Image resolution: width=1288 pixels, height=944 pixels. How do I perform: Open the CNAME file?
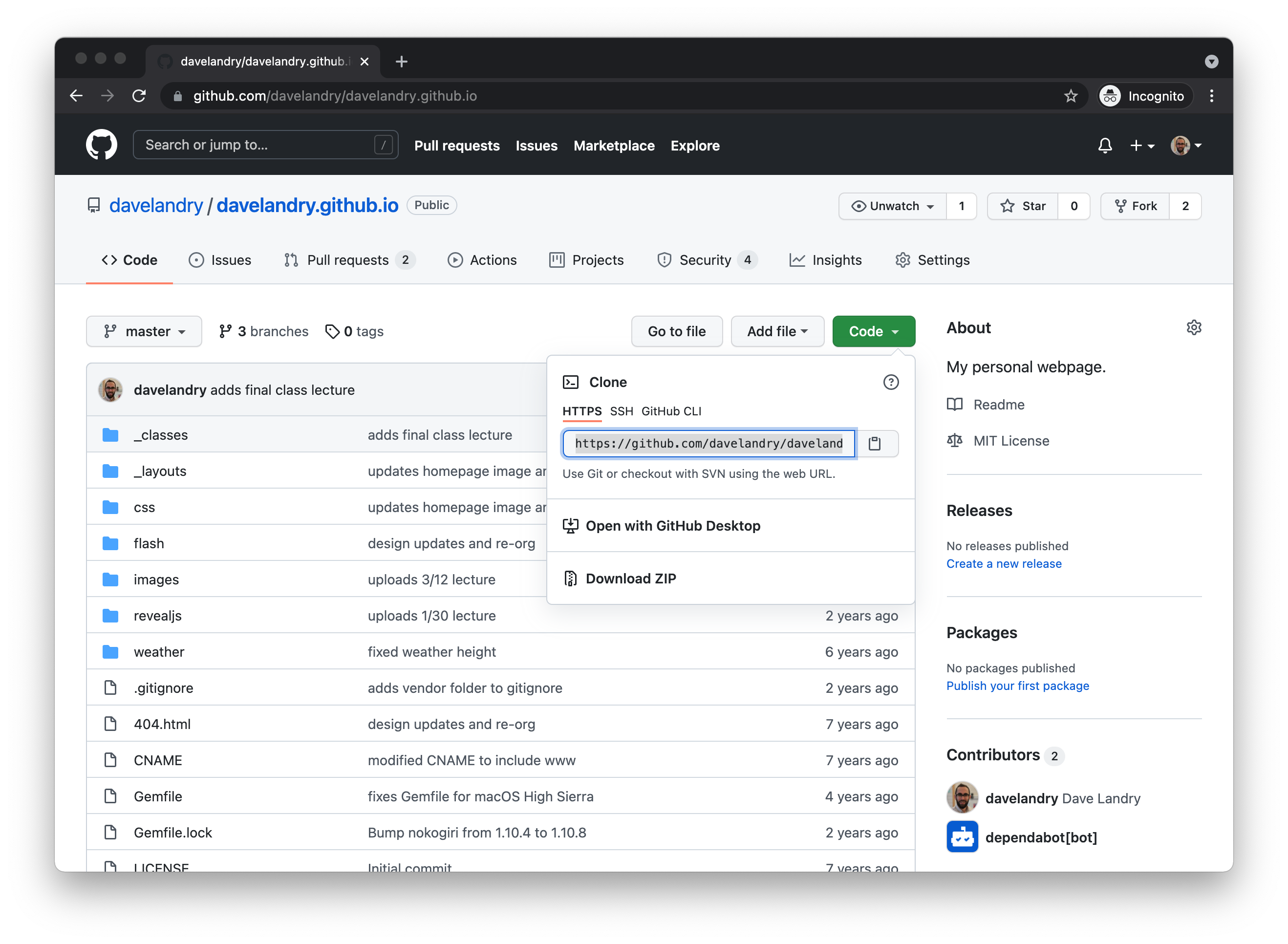[158, 760]
